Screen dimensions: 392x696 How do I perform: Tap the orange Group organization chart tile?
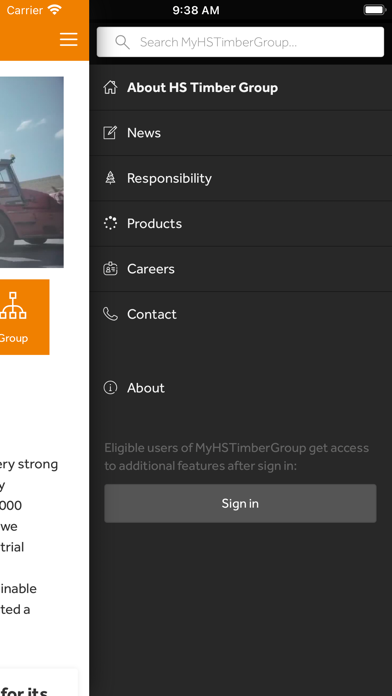[24, 317]
